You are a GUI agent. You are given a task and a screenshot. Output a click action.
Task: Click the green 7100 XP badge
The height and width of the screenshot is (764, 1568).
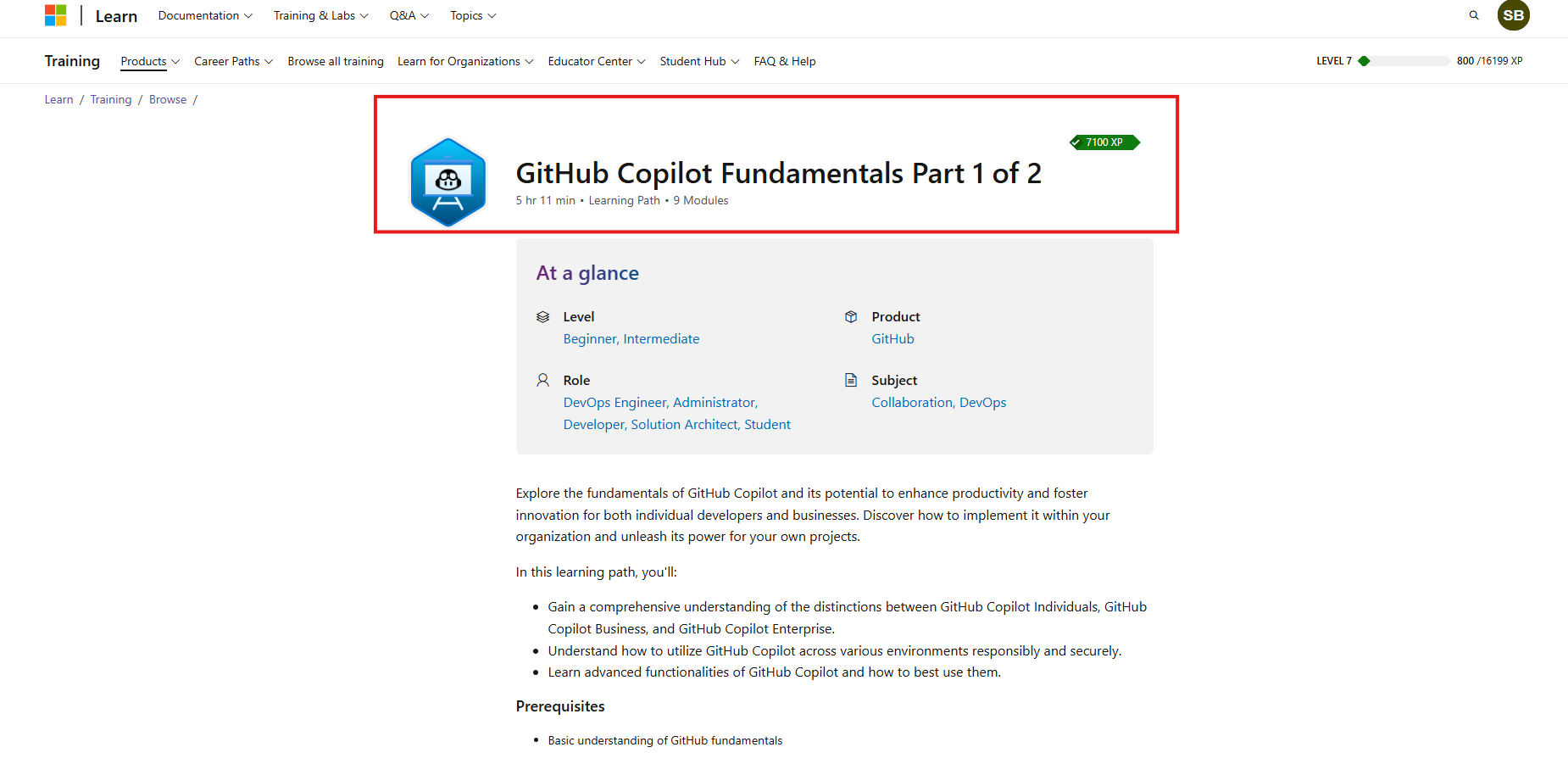pyautogui.click(x=1104, y=142)
